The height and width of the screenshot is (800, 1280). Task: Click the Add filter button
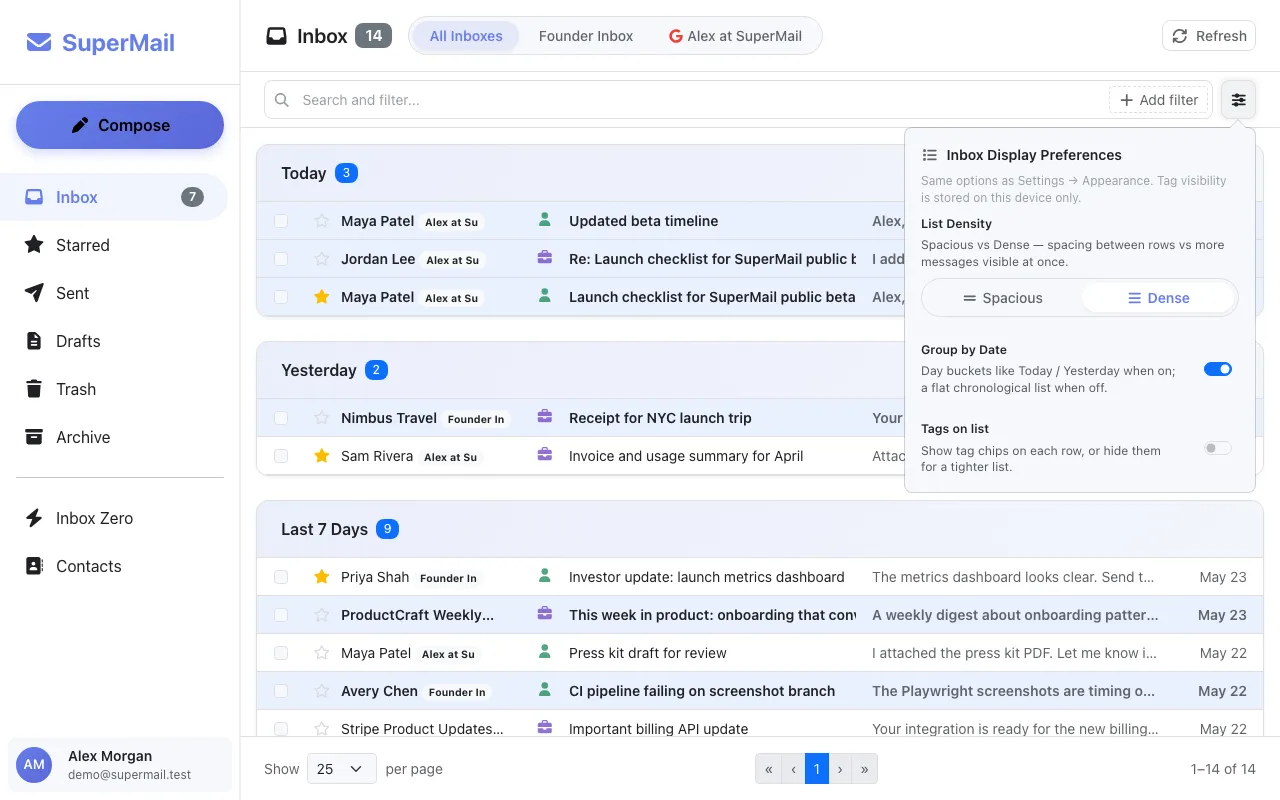(x=1158, y=100)
